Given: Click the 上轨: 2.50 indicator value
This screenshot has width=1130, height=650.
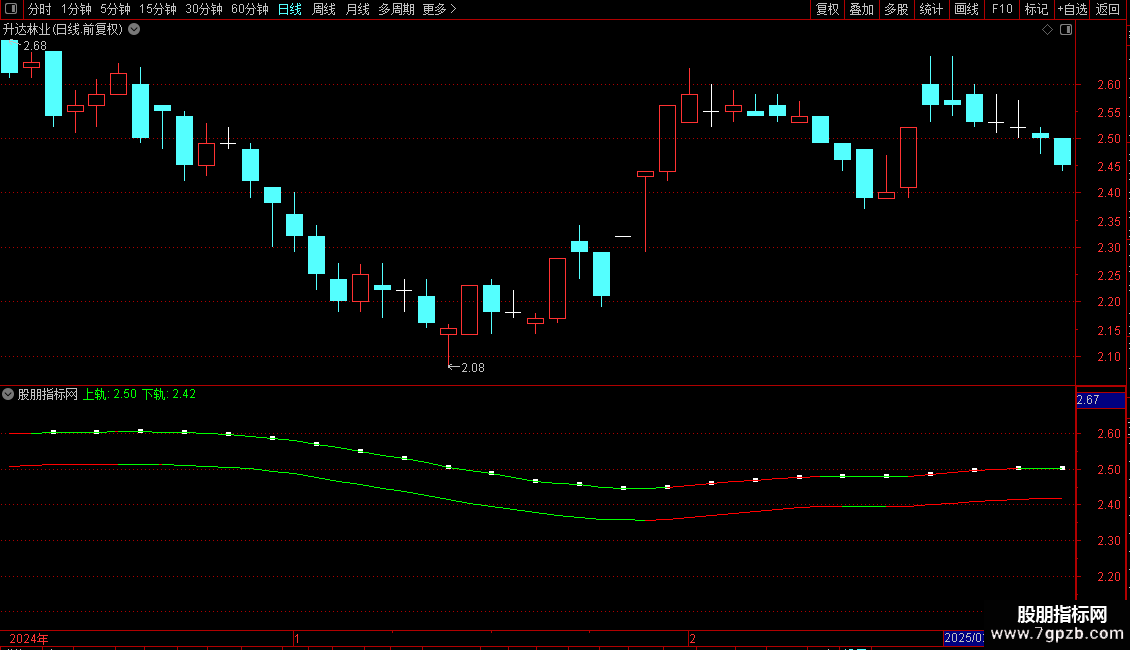Looking at the screenshot, I should pos(110,394).
